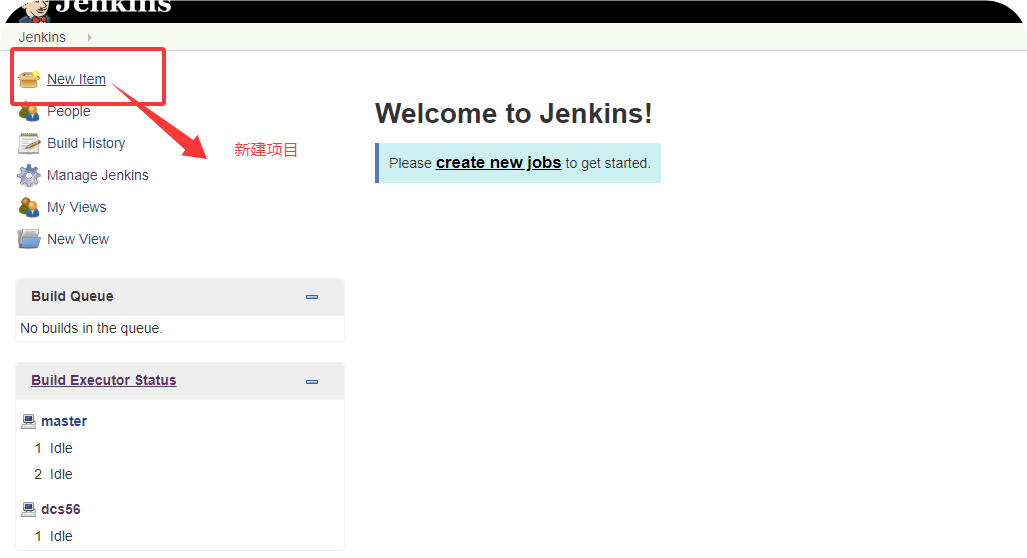Screen dimensions: 1027x558
Task: Click the New Item package icon
Action: coord(29,79)
